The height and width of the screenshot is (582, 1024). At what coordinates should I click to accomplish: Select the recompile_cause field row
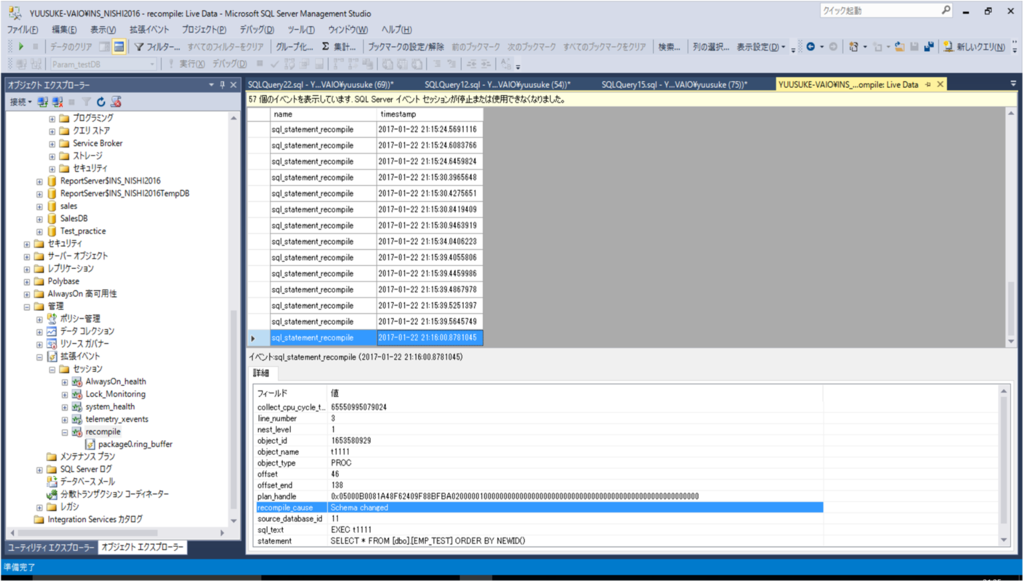[539, 508]
